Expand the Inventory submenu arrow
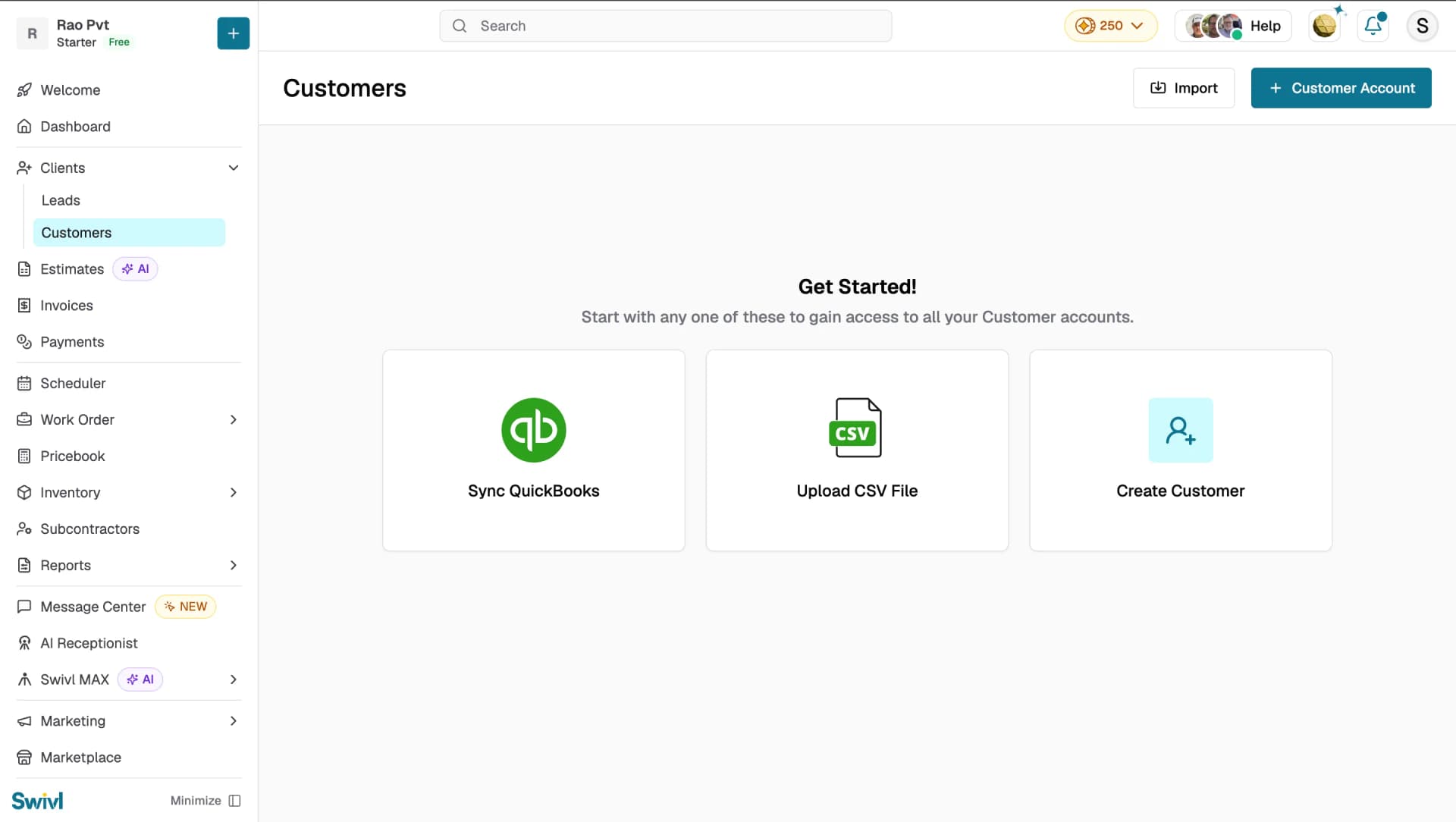Screen dimensions: 1456x822 coord(234,492)
